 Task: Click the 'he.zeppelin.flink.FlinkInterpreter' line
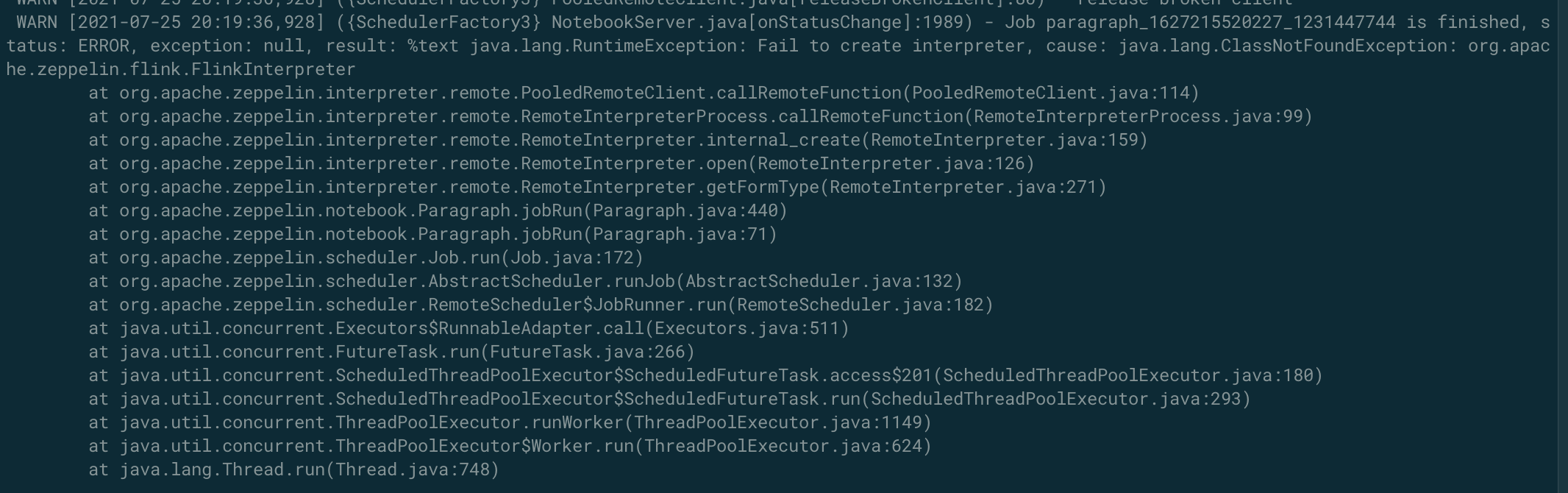click(x=181, y=70)
